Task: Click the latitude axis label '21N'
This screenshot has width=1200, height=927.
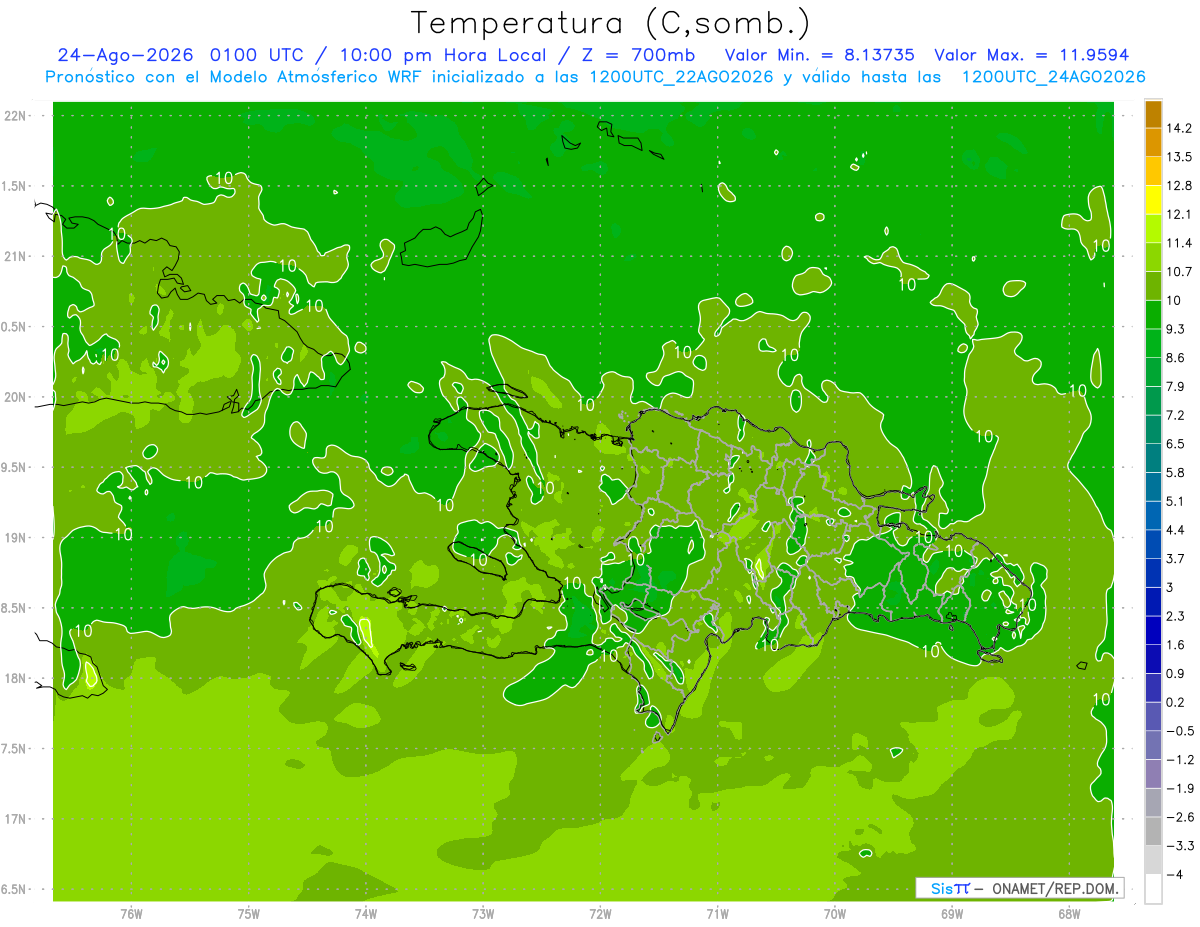Action: coord(16,257)
